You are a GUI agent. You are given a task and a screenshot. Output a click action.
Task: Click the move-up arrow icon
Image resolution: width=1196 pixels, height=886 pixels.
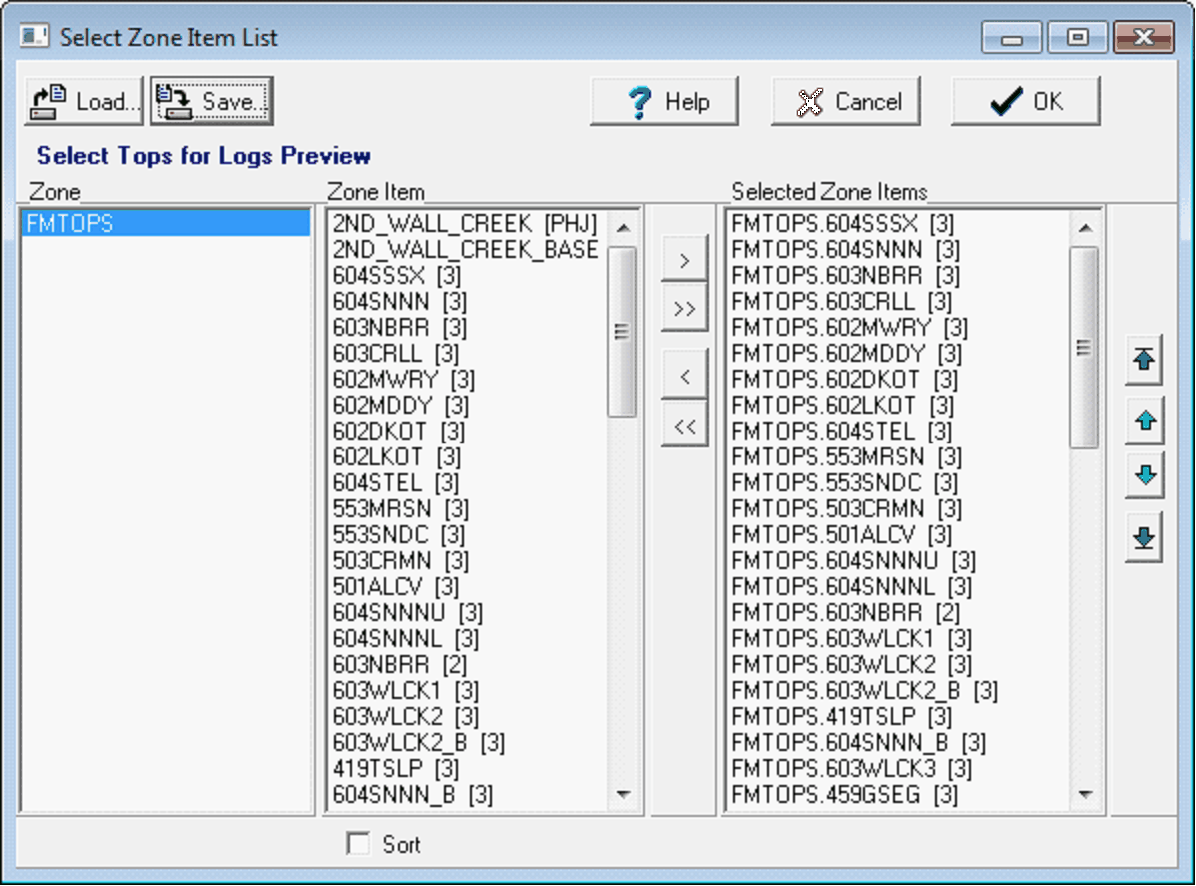pyautogui.click(x=1144, y=420)
